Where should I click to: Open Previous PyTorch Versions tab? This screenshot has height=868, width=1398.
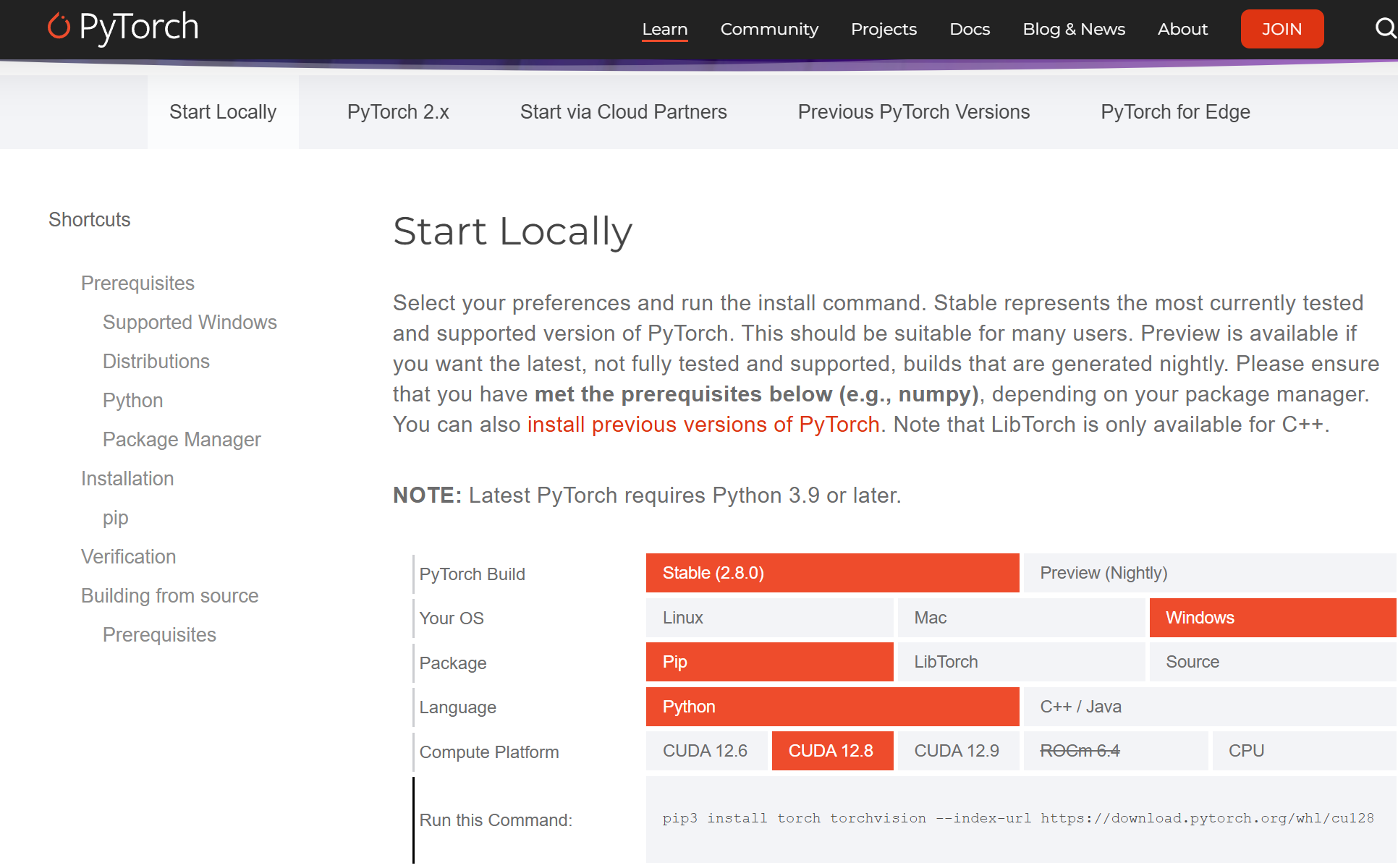pyautogui.click(x=913, y=112)
